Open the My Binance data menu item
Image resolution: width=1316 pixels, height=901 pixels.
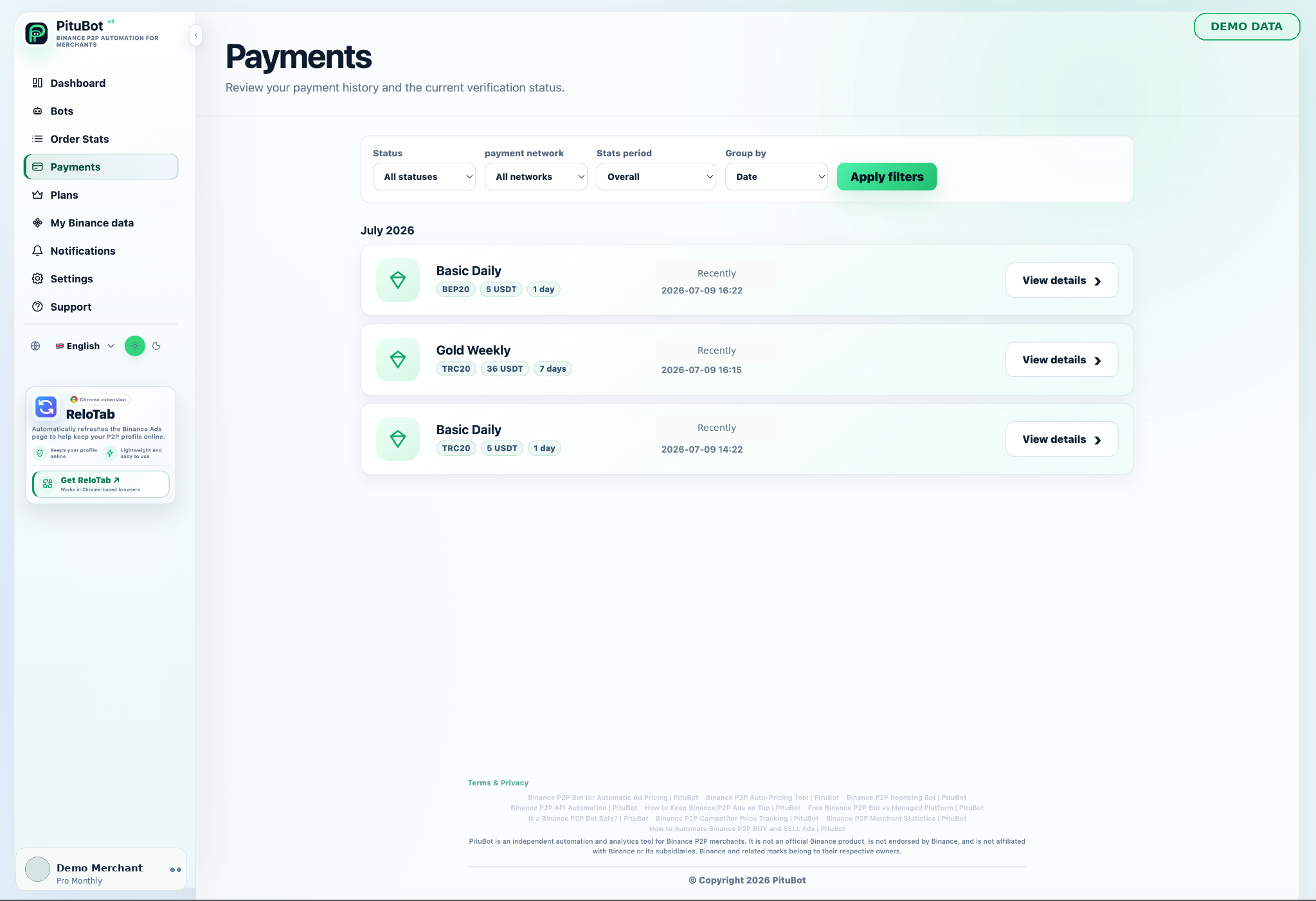pos(101,223)
